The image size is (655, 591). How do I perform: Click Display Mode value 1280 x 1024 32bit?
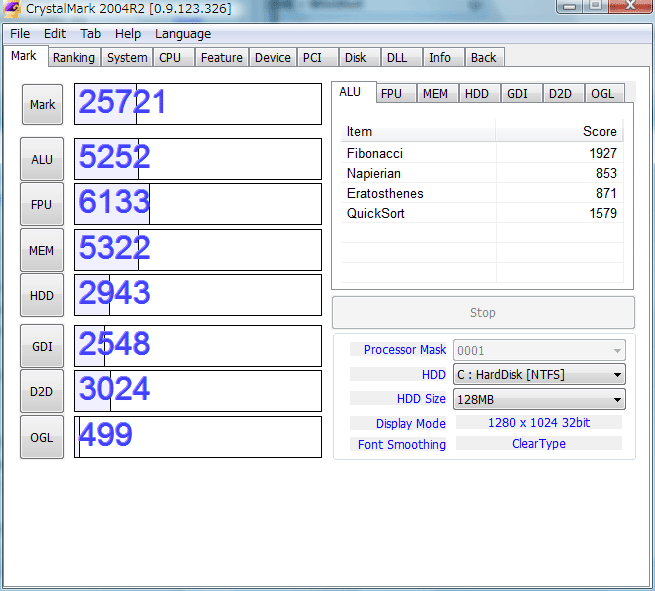(539, 423)
